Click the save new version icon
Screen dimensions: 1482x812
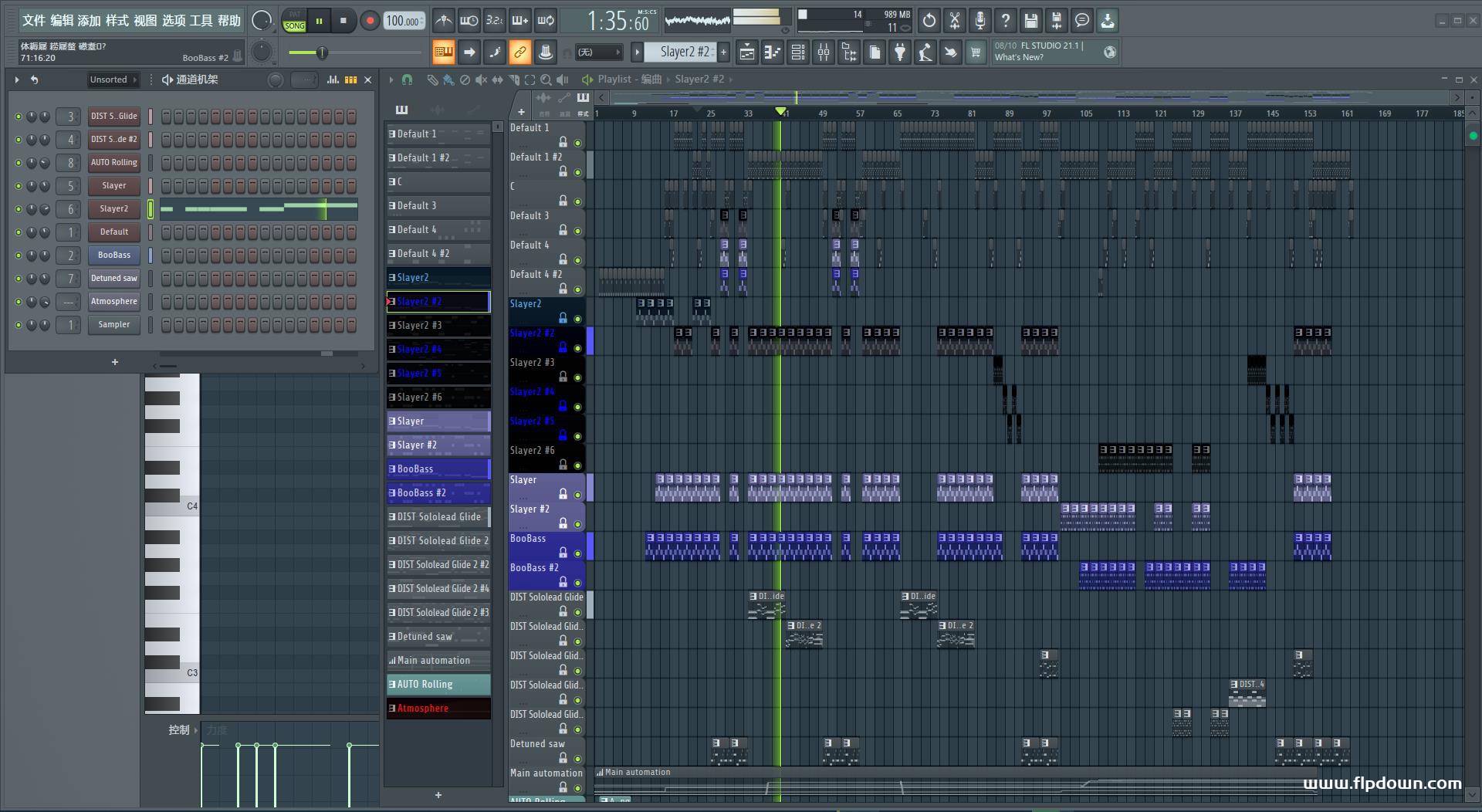1057,21
